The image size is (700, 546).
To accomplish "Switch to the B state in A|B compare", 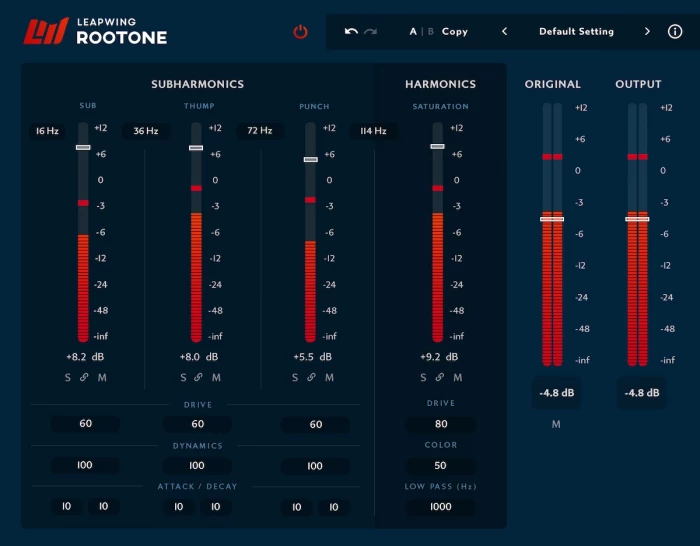I will point(431,32).
